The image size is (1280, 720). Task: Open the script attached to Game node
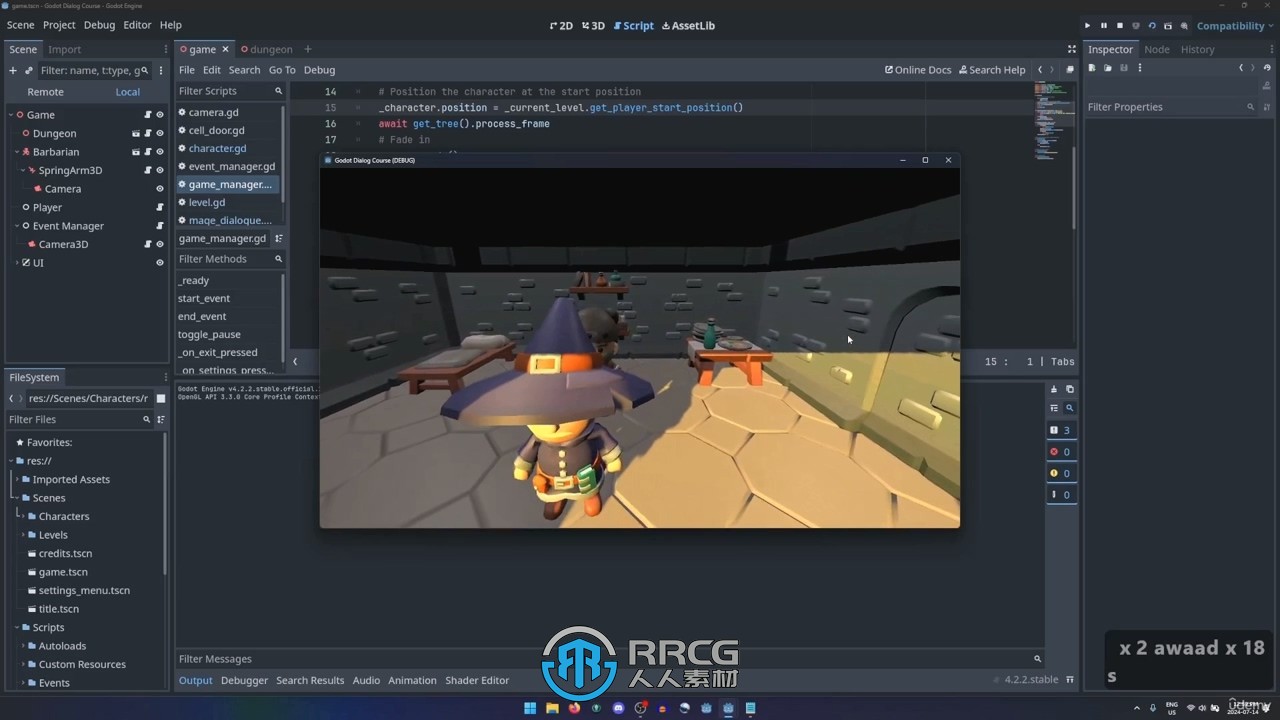coord(147,115)
